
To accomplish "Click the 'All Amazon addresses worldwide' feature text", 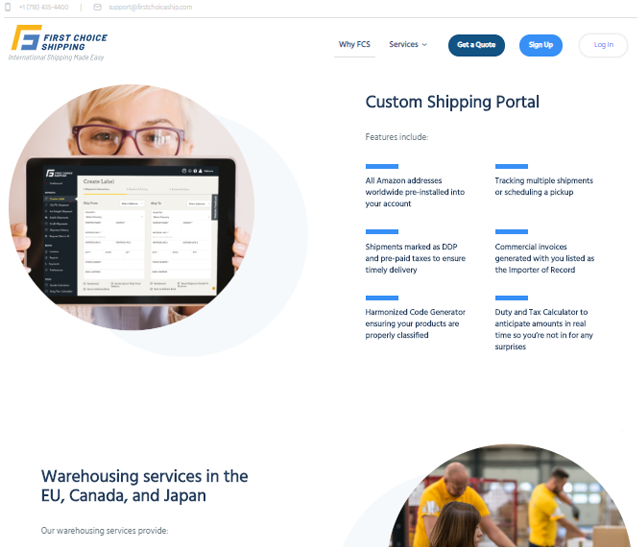I will [x=415, y=192].
